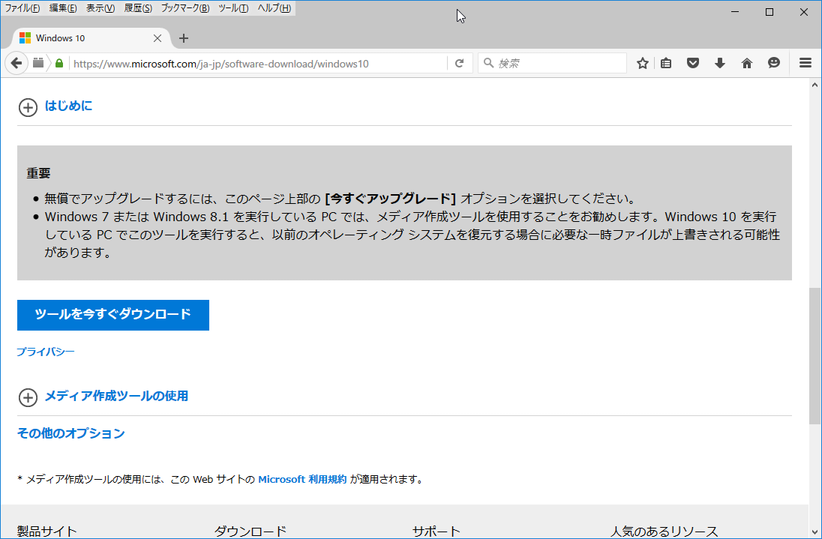Screen dimensions: 822x539
Task: Go back with the back arrow button
Action: click(x=16, y=63)
